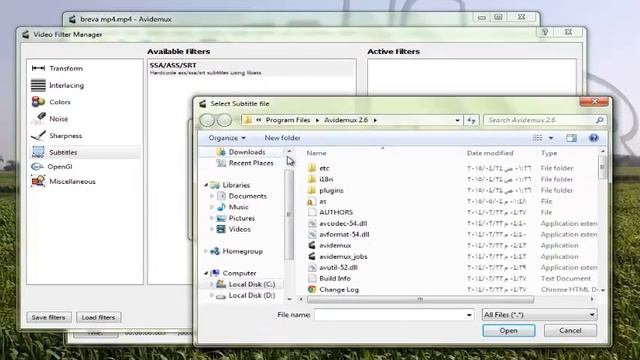Open the address bar history dropdown

point(457,120)
